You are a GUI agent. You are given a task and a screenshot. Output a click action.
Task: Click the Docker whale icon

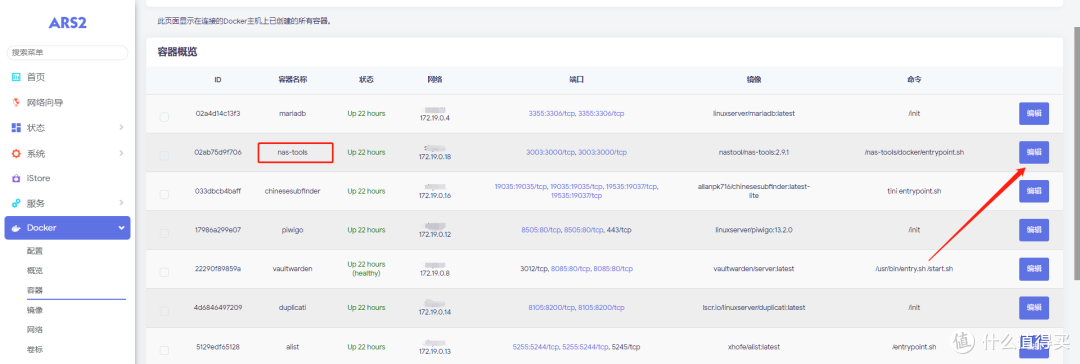point(17,228)
